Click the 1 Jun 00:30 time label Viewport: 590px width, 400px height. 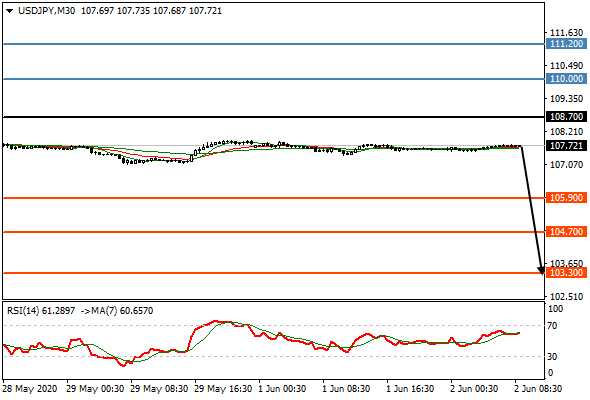(282, 389)
